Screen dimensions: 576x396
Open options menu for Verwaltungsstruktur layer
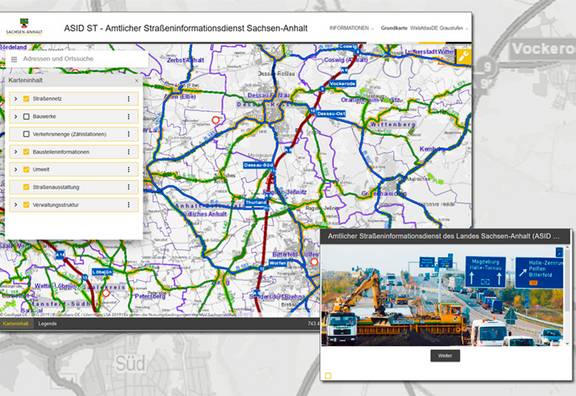pyautogui.click(x=129, y=205)
